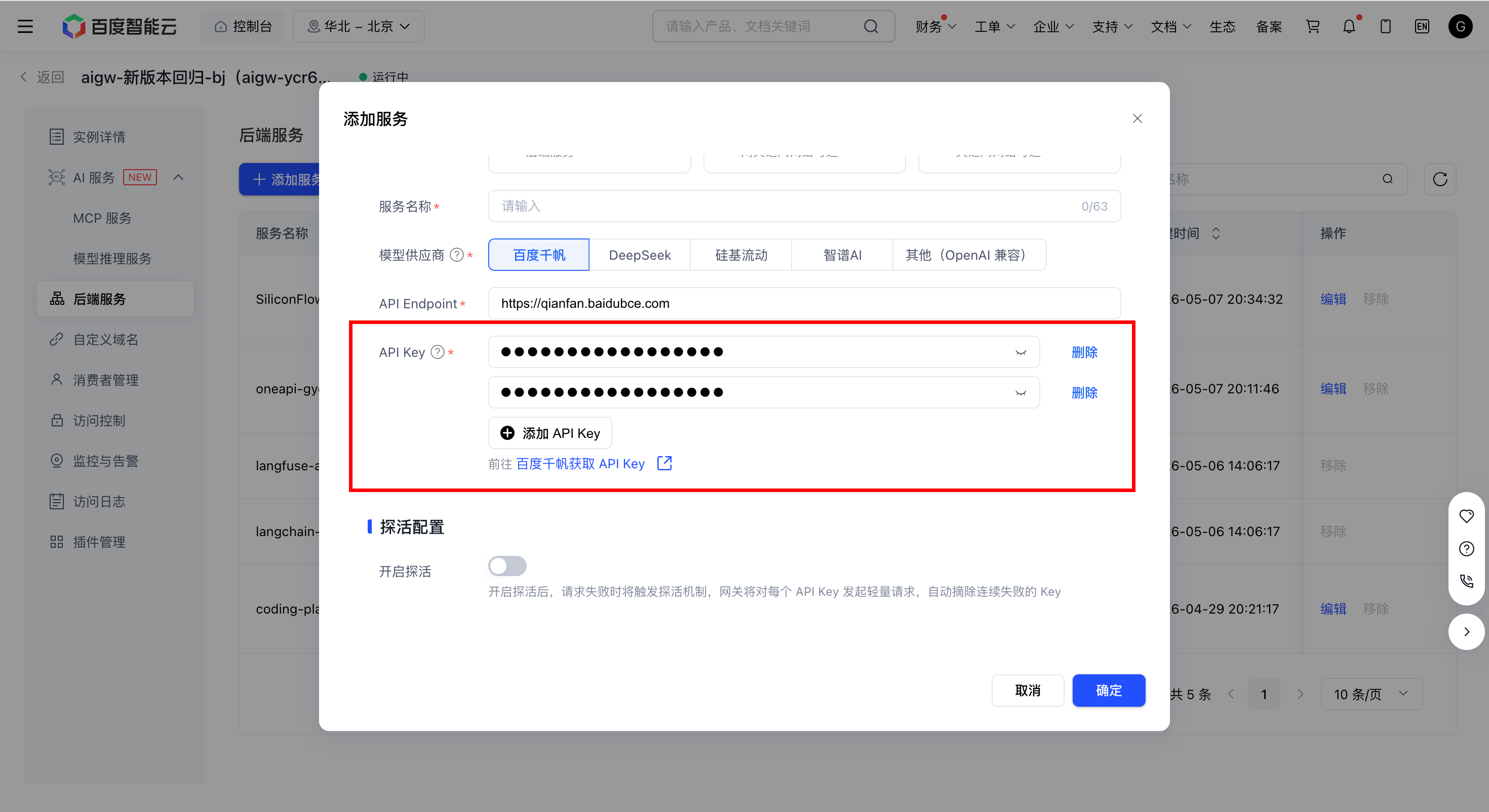Click the refresh icon in backend services
This screenshot has height=812, width=1489.
click(1440, 179)
